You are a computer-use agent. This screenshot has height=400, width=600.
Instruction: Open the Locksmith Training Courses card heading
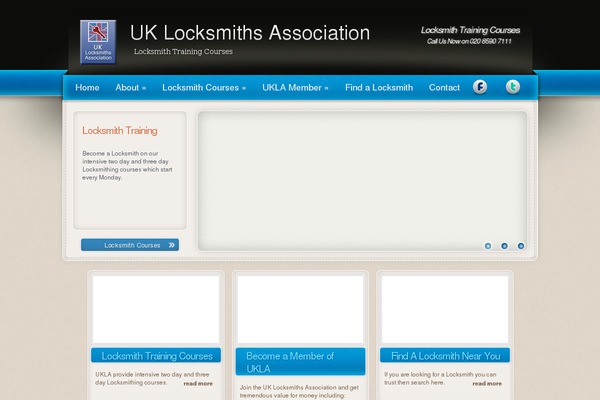point(156,356)
